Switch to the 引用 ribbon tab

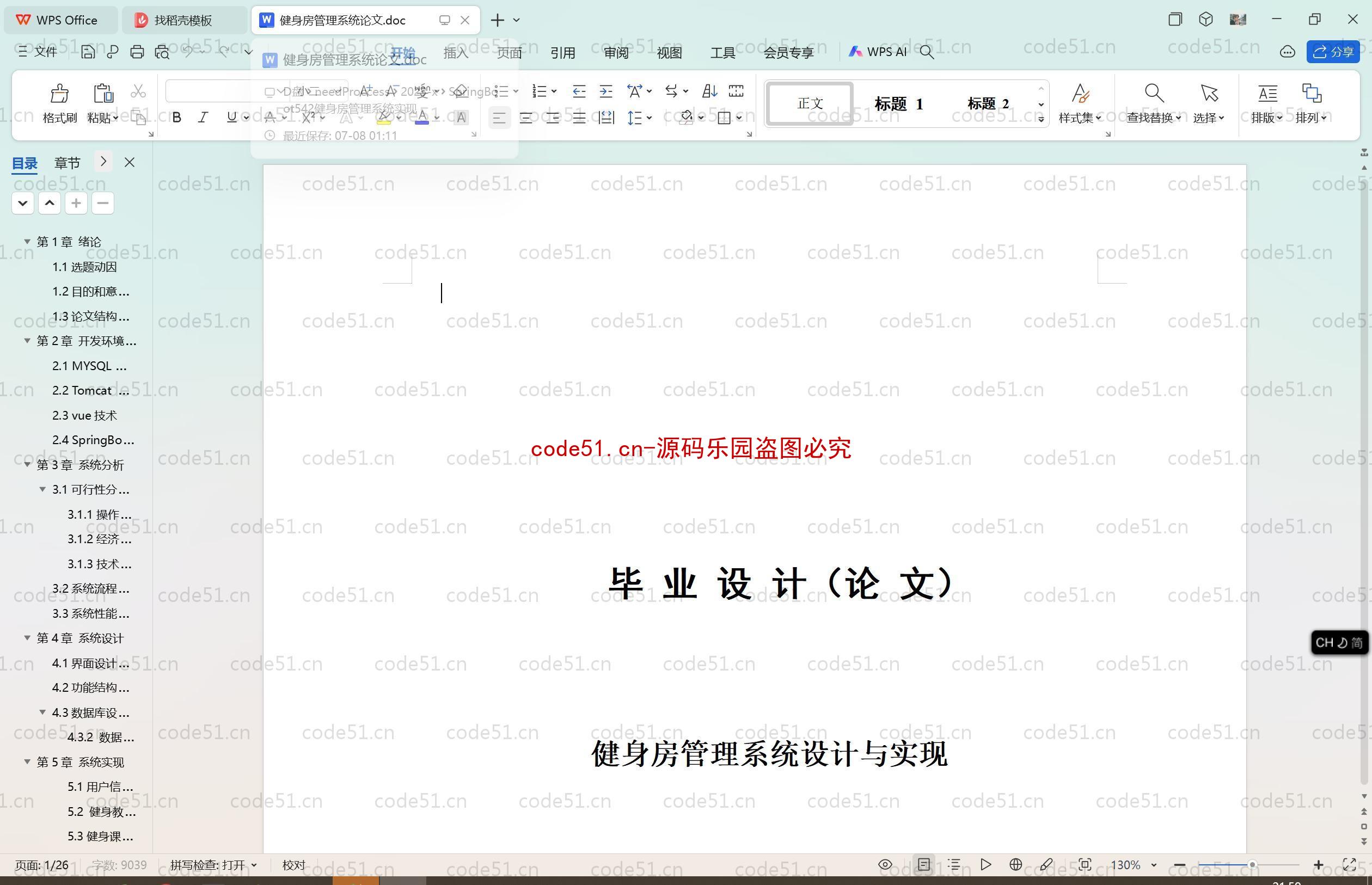[563, 53]
